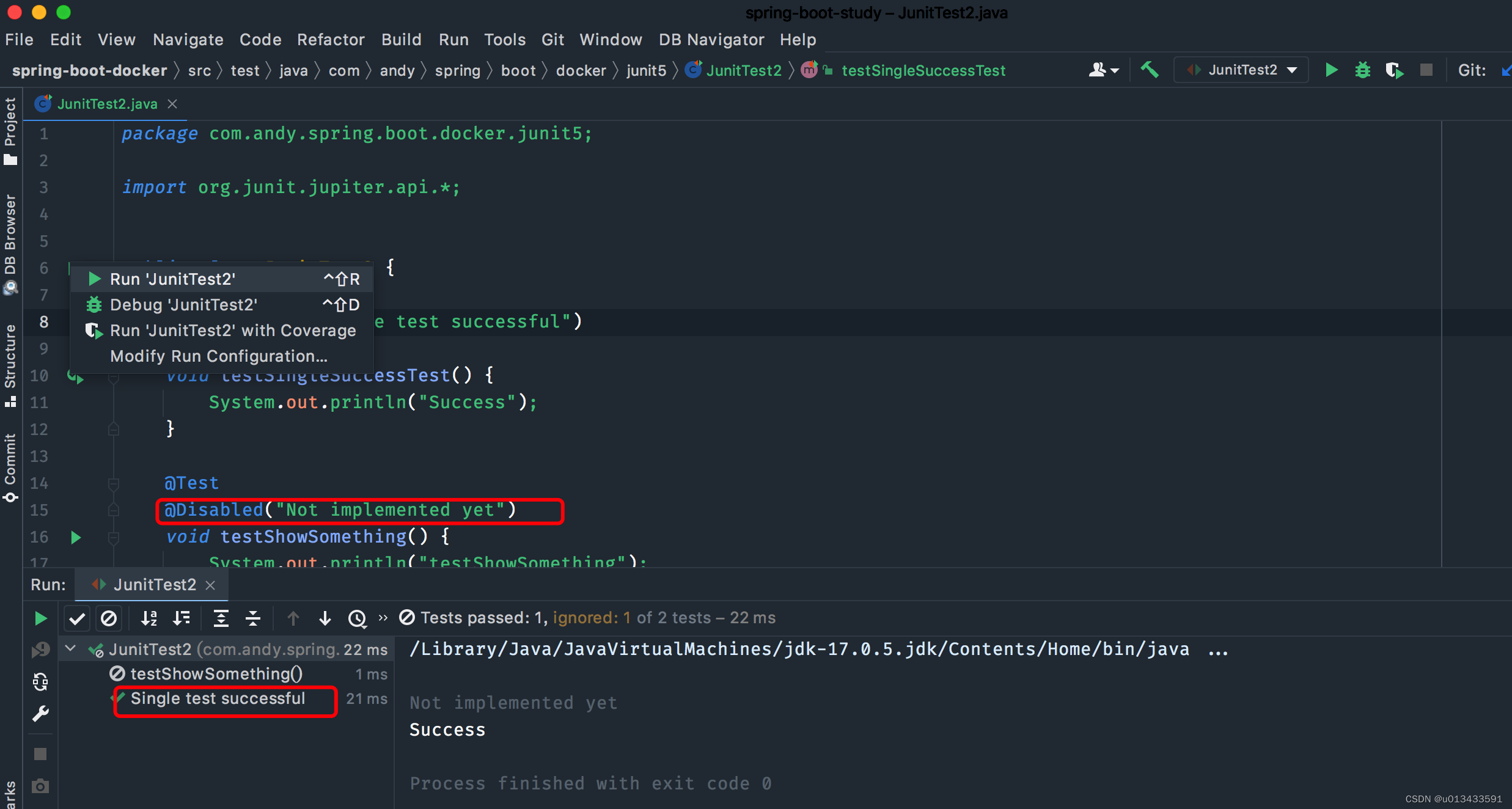Click the green Run button in toolbar
This screenshot has width=1512, height=809.
tap(1330, 70)
